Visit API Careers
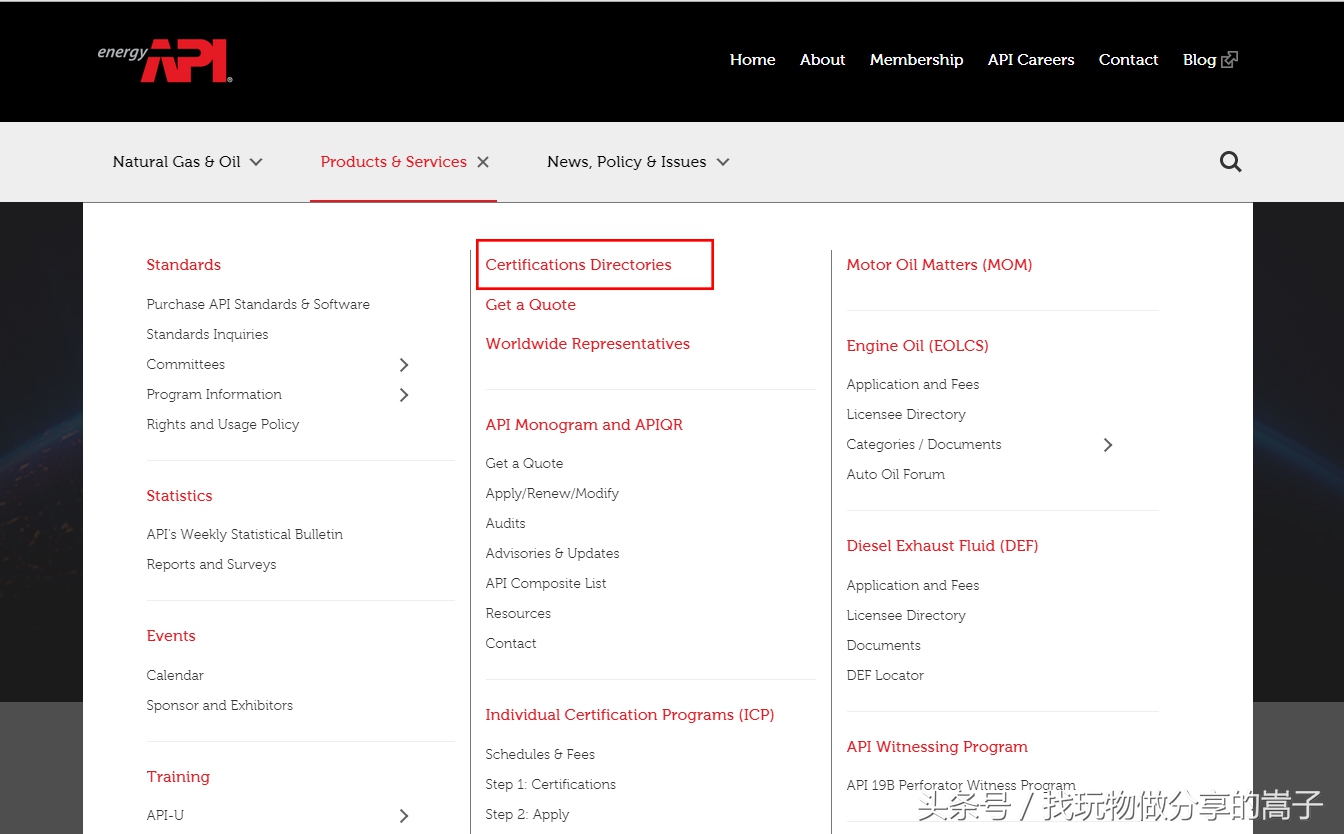This screenshot has width=1344, height=834. 1031,60
